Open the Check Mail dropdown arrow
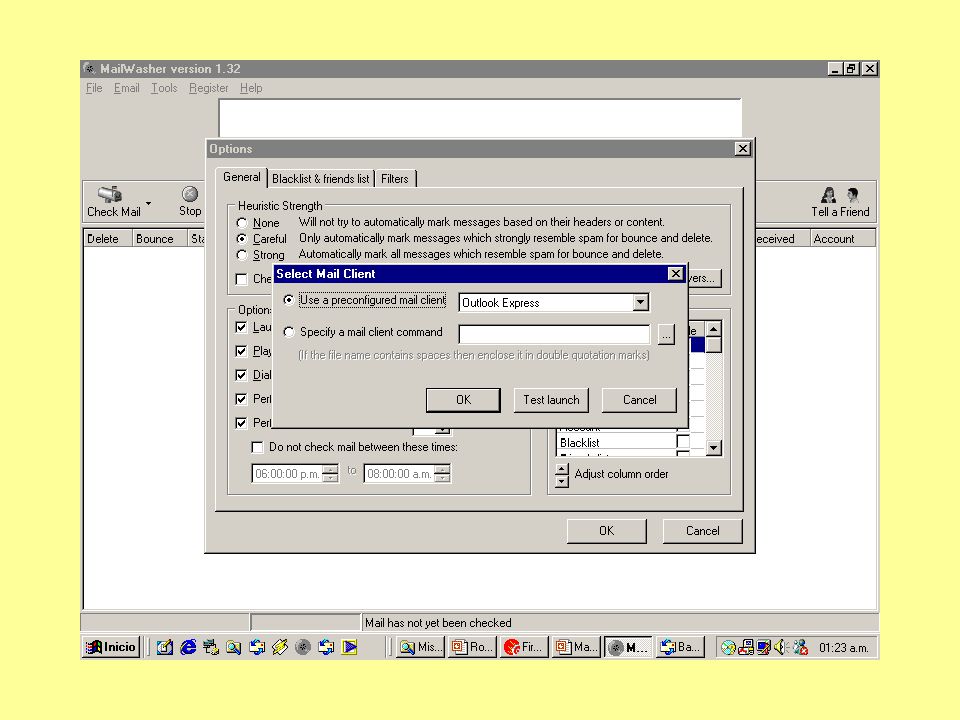The height and width of the screenshot is (720, 960). (x=149, y=203)
